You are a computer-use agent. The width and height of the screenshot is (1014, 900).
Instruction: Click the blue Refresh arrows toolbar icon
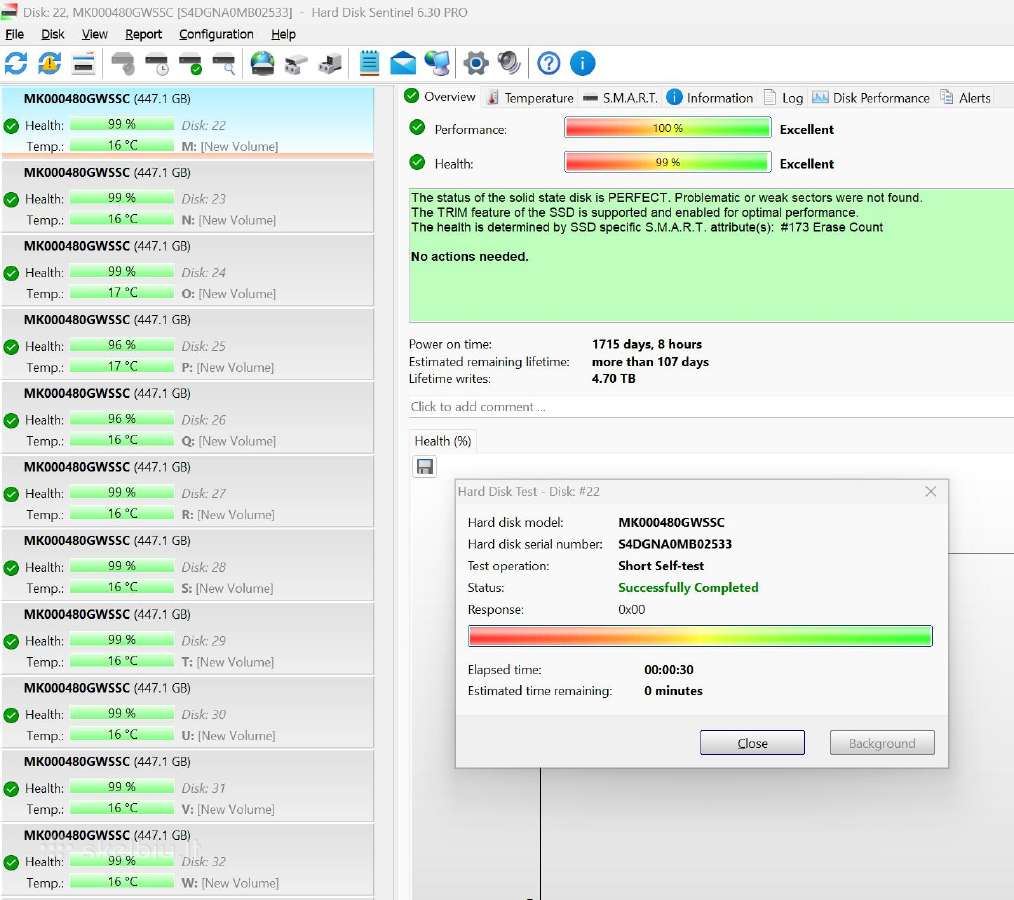(16, 63)
